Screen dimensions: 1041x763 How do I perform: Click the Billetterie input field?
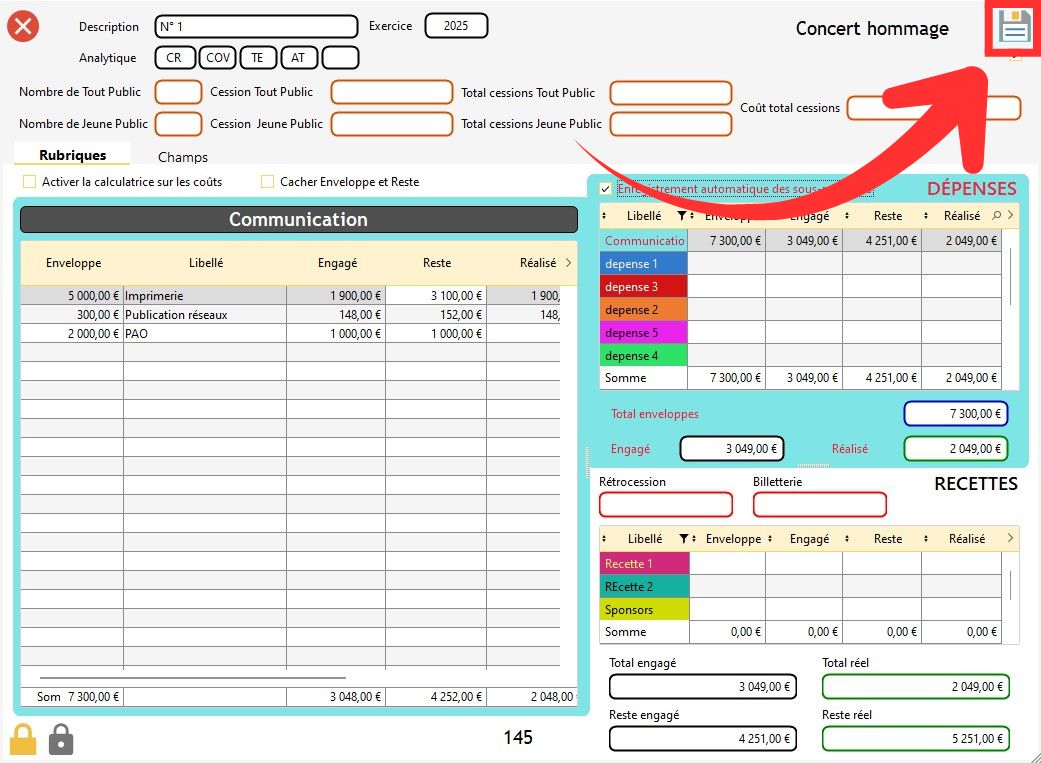[819, 505]
